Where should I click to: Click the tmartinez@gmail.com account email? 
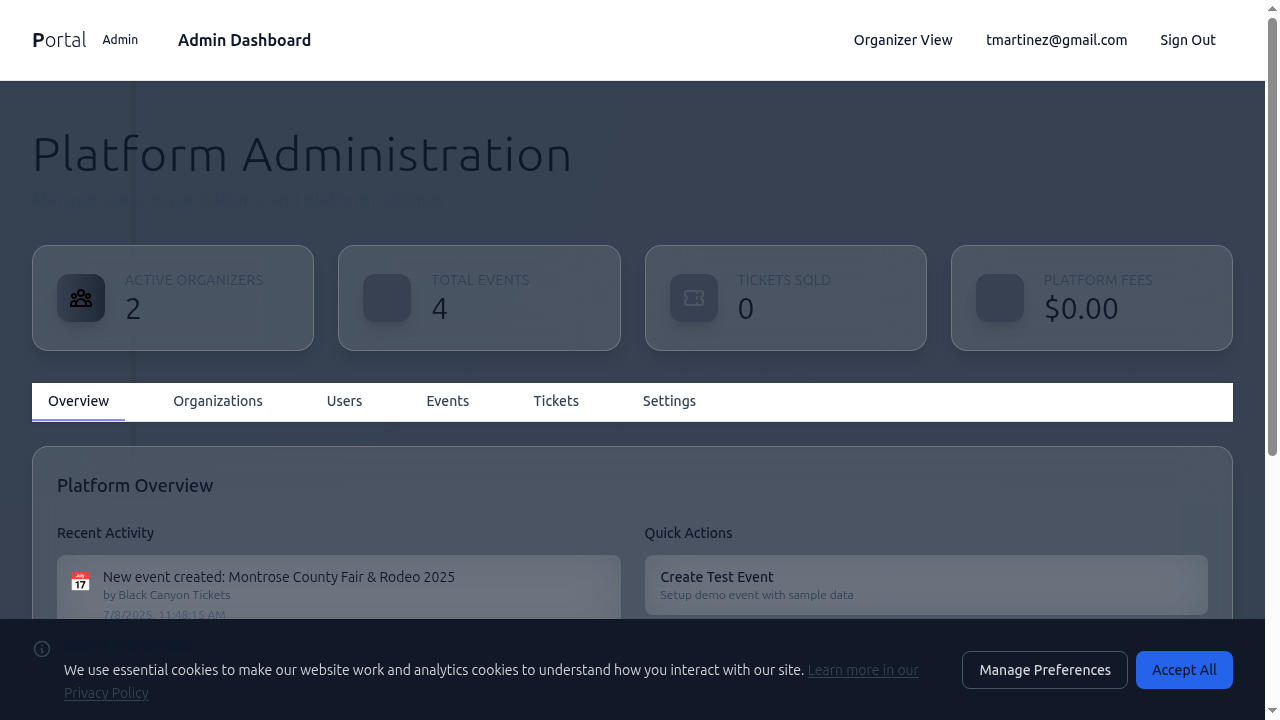tap(1056, 40)
